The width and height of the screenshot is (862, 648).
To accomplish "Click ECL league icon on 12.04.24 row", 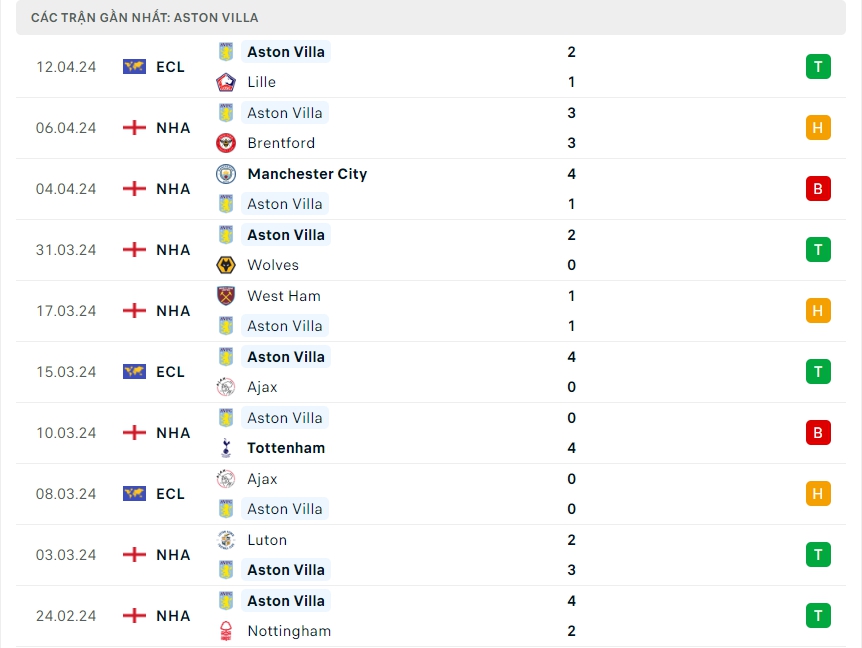I will pyautogui.click(x=134, y=66).
